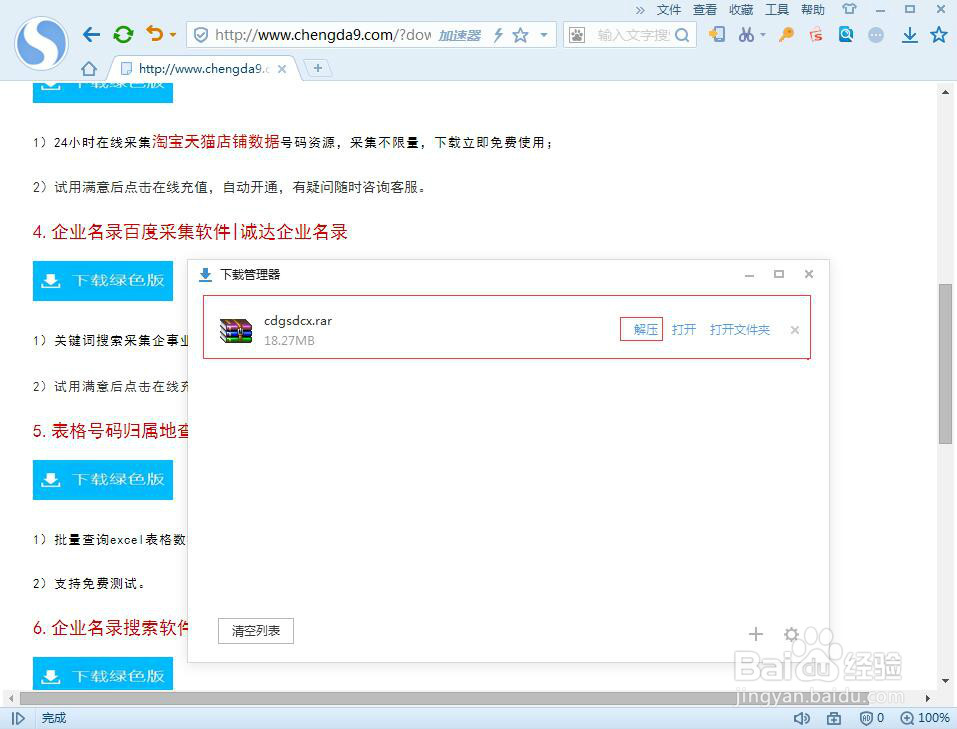Screen dimensions: 957x729
Task: Extract cdgsdcx.rar using 解压 button
Action: point(641,329)
